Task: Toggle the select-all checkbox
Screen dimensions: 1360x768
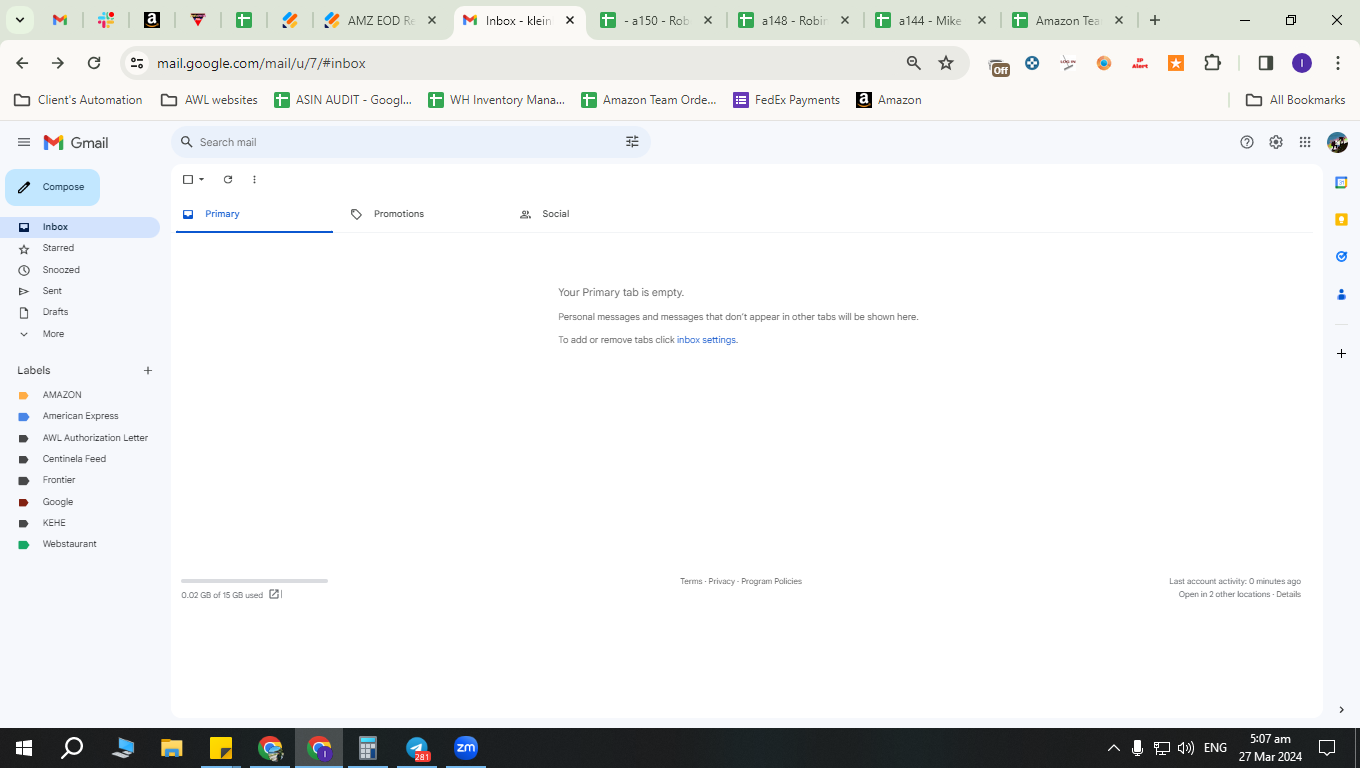Action: (x=188, y=180)
